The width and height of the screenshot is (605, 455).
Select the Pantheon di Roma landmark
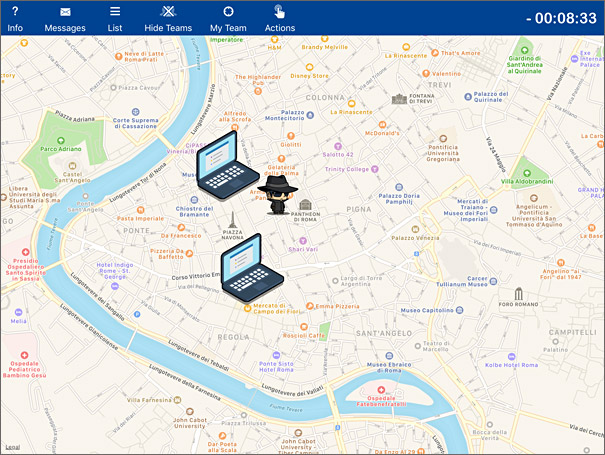click(305, 204)
